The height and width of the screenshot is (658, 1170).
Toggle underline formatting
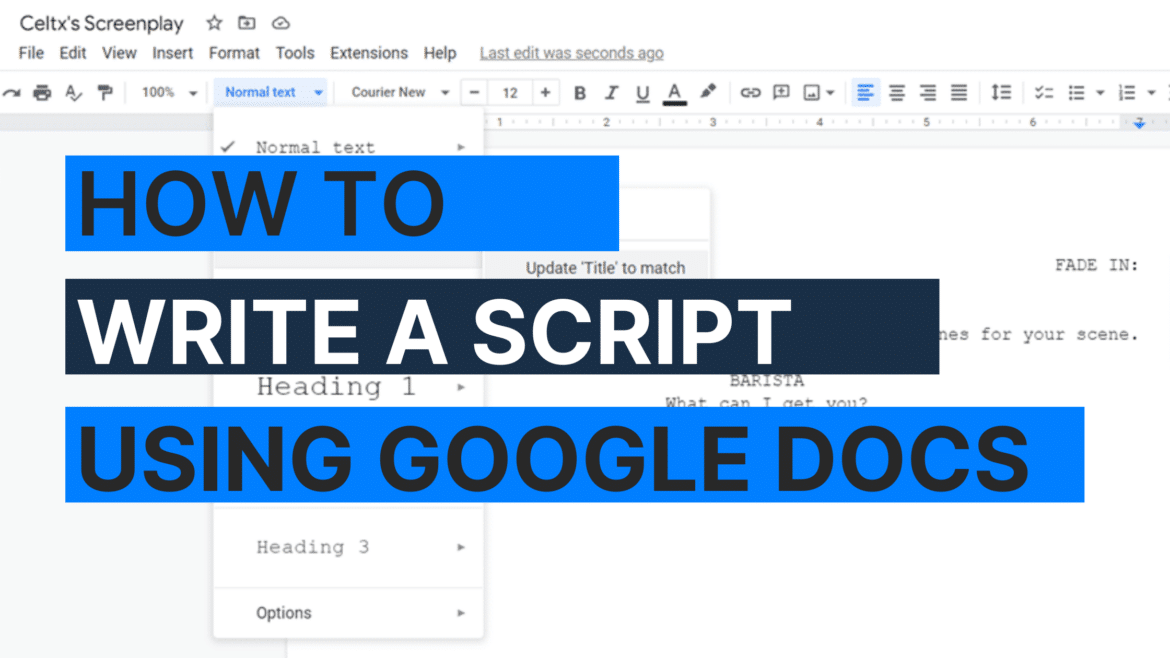(641, 92)
